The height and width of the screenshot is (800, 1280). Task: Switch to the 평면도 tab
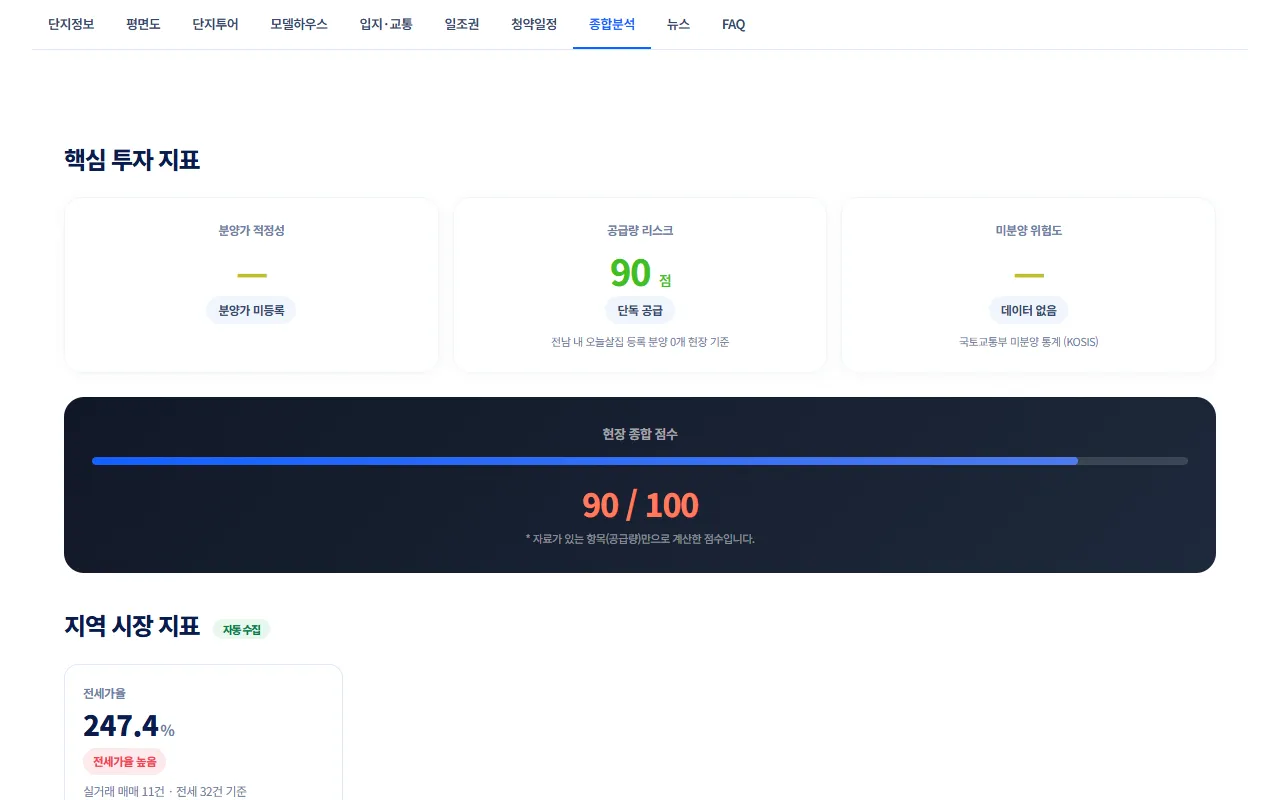tap(143, 24)
